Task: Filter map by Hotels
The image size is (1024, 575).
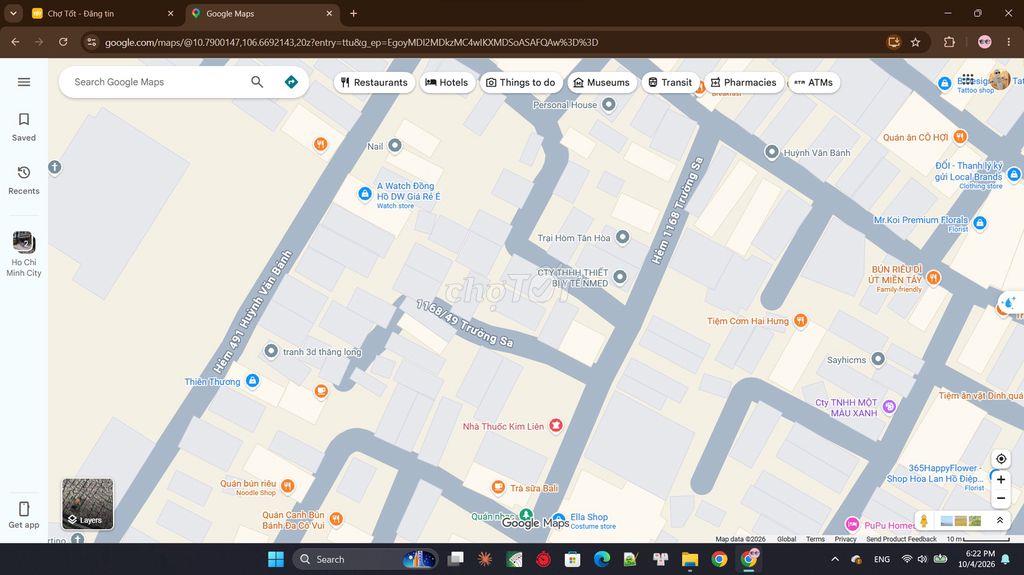Action: [447, 82]
